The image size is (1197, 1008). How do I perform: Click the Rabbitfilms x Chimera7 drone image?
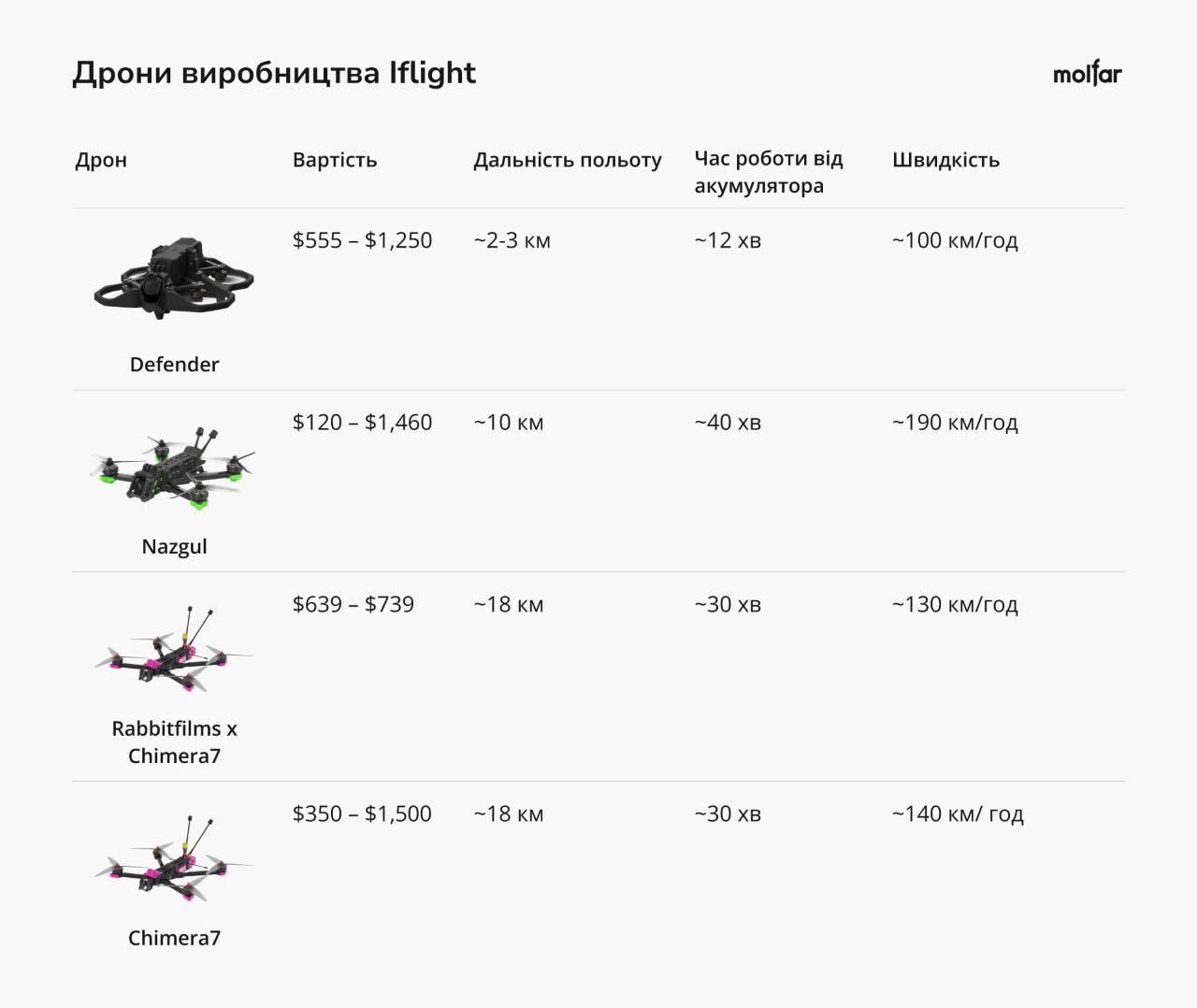(x=174, y=652)
